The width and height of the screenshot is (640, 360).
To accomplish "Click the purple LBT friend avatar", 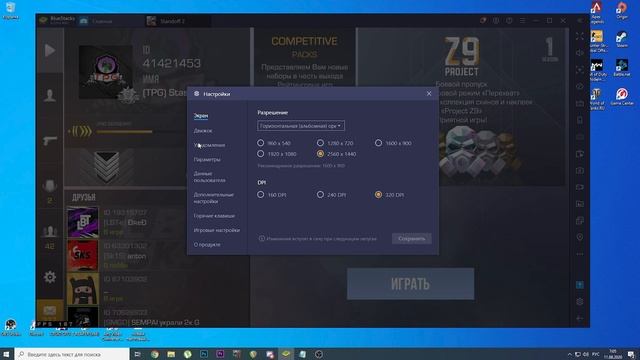I will pos(82,222).
